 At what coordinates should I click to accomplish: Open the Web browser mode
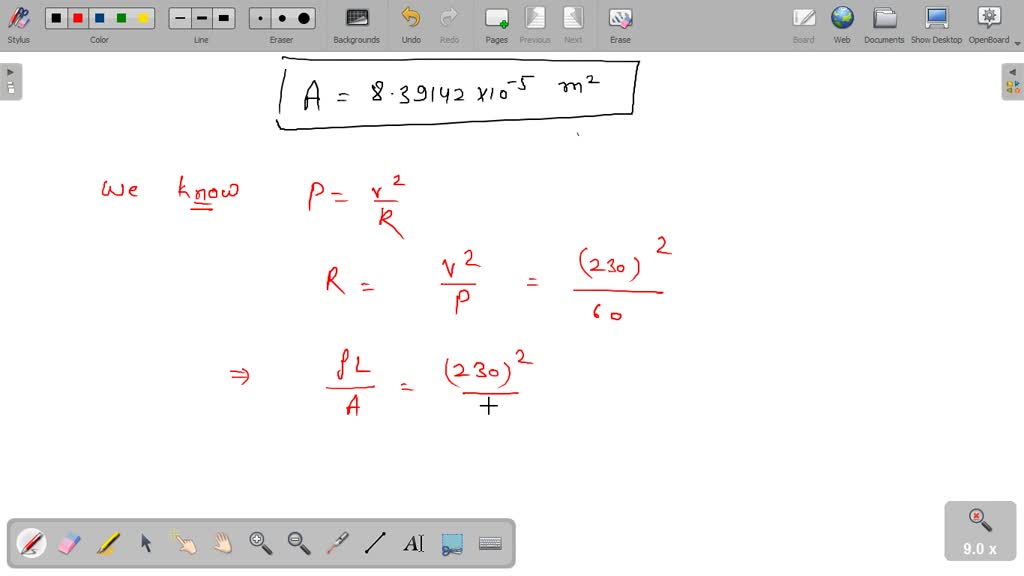click(842, 25)
